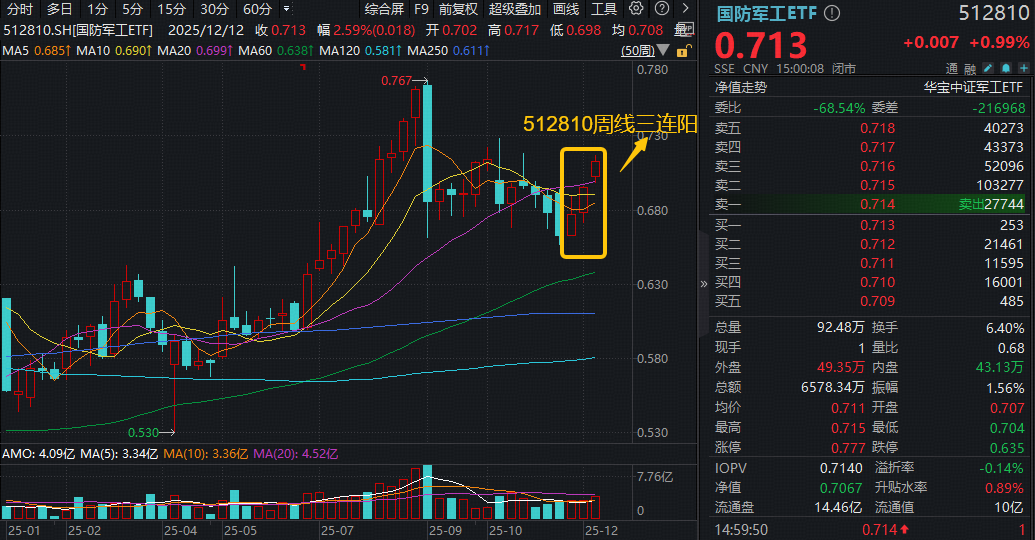
Task: Toggle 前复权 price adjustment
Action: tap(458, 9)
